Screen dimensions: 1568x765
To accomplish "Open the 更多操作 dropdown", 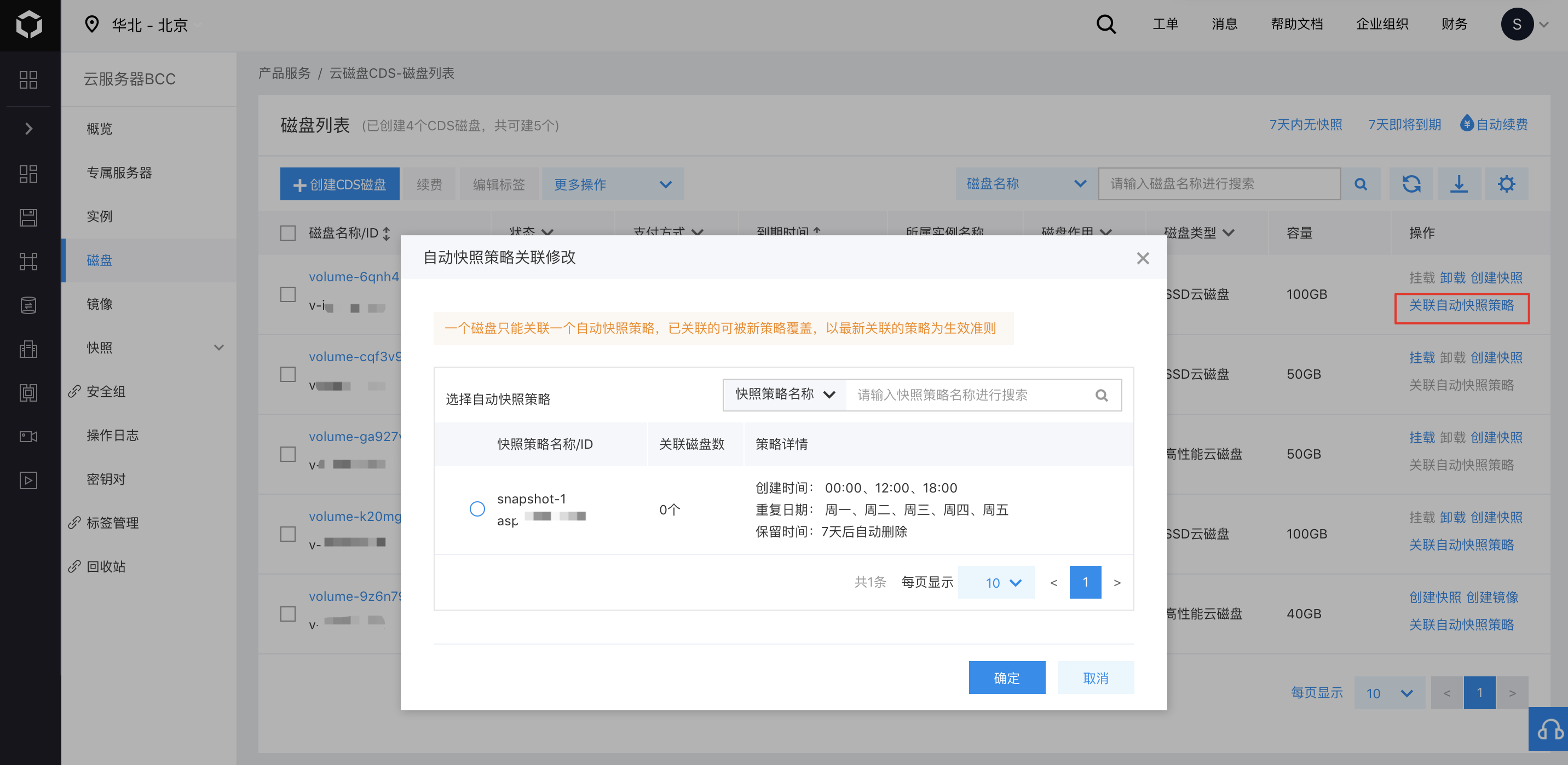I will [x=612, y=184].
